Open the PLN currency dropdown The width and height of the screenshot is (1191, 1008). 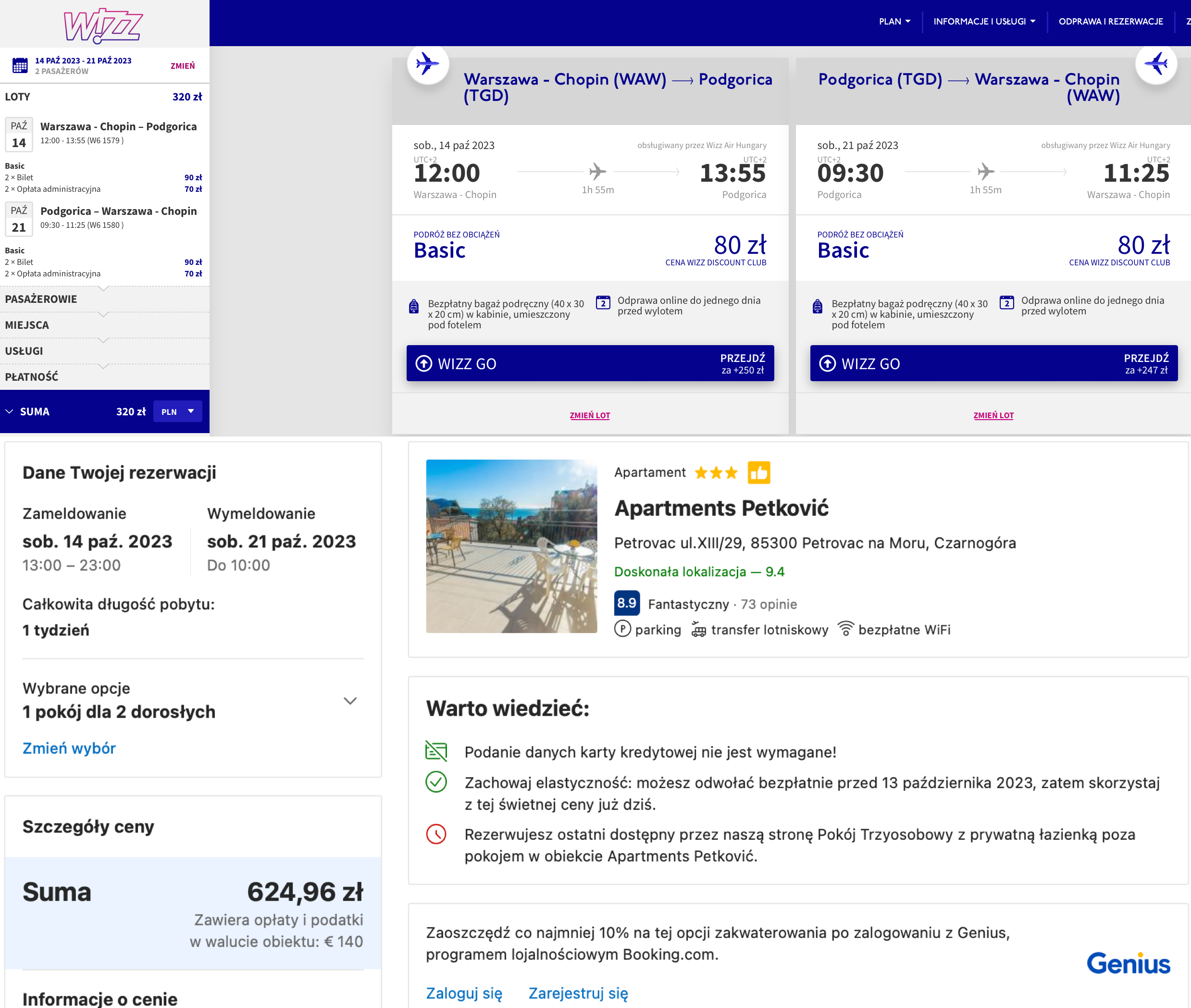point(178,411)
